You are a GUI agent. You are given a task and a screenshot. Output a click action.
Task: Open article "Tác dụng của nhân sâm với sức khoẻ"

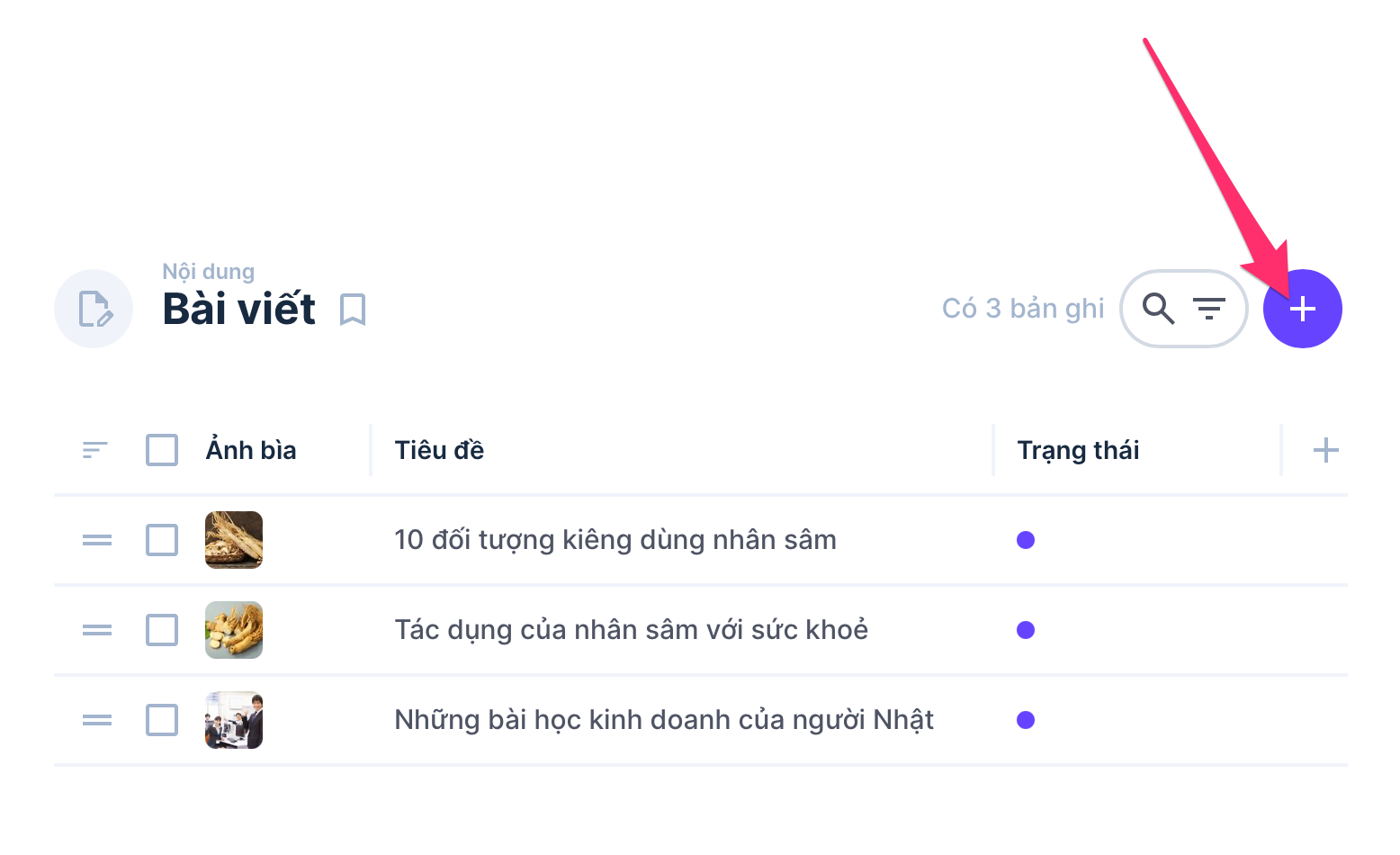click(x=631, y=630)
